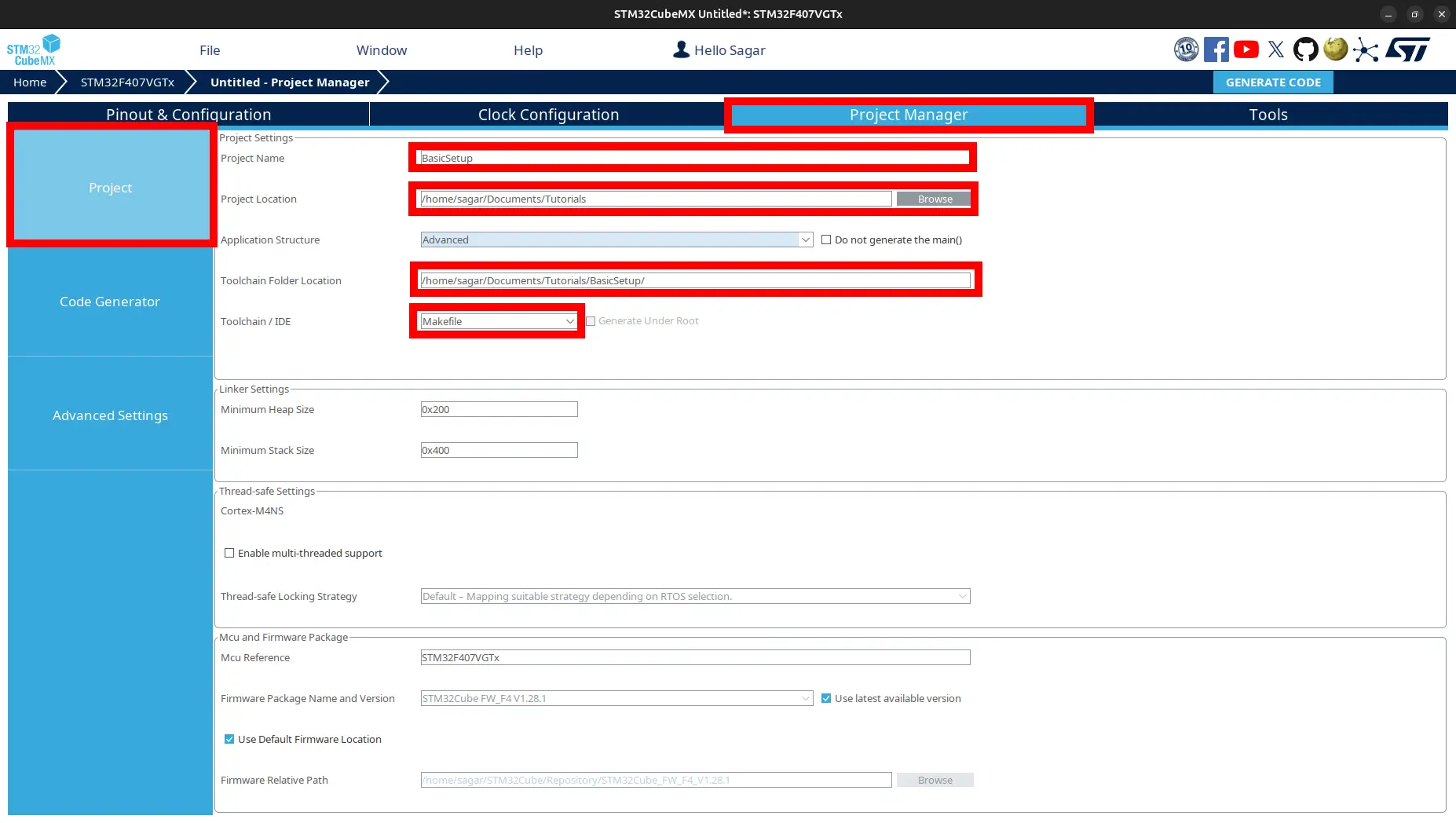
Task: Click the Minimum Stack Size field
Action: [499, 450]
